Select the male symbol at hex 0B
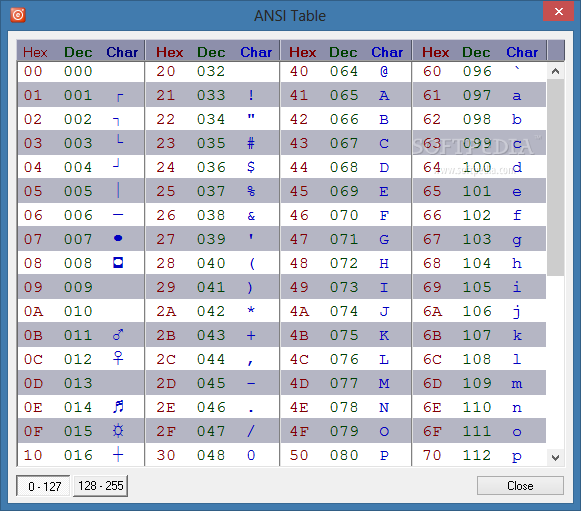 [118, 335]
